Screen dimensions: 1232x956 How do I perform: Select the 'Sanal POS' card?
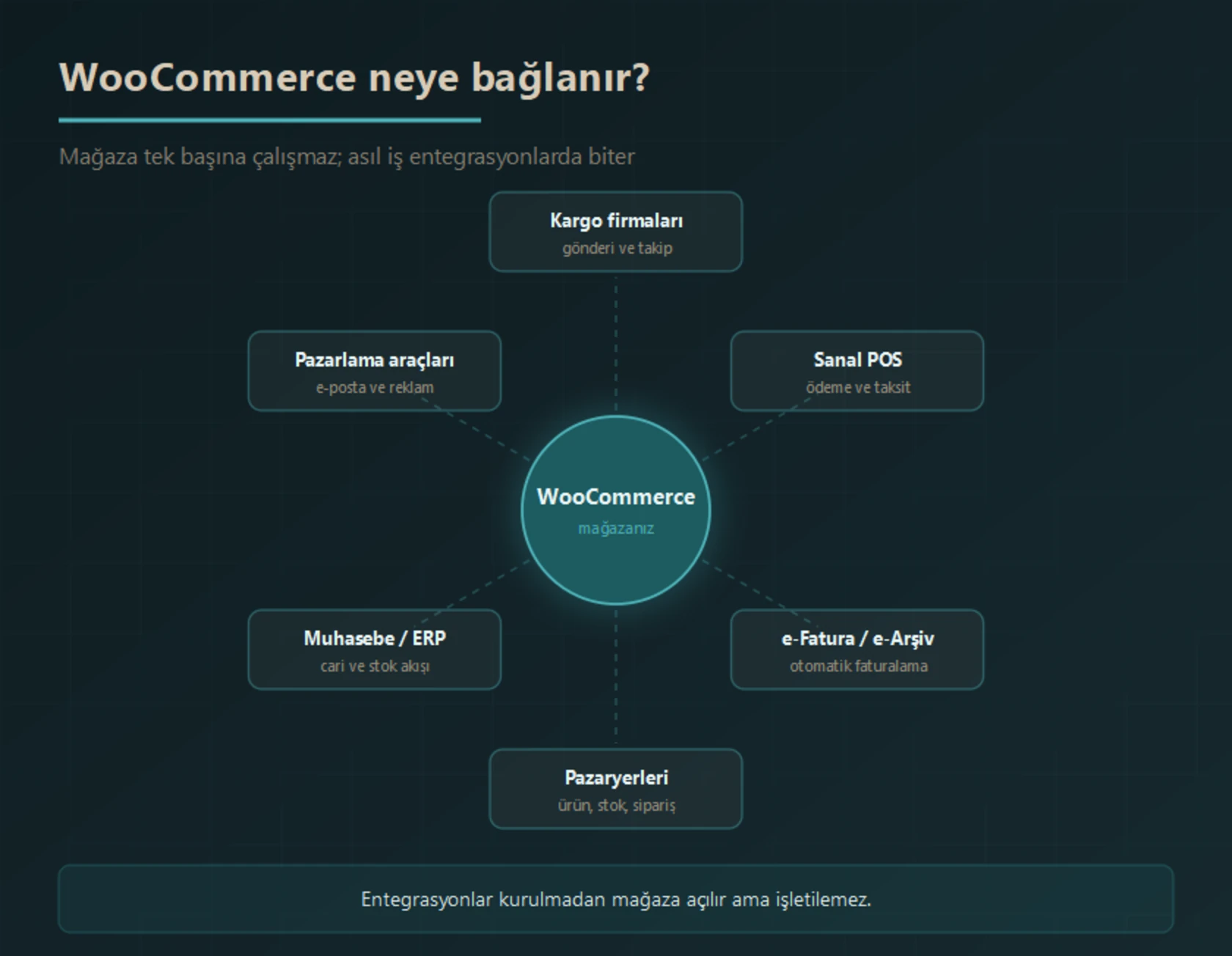[x=857, y=371]
